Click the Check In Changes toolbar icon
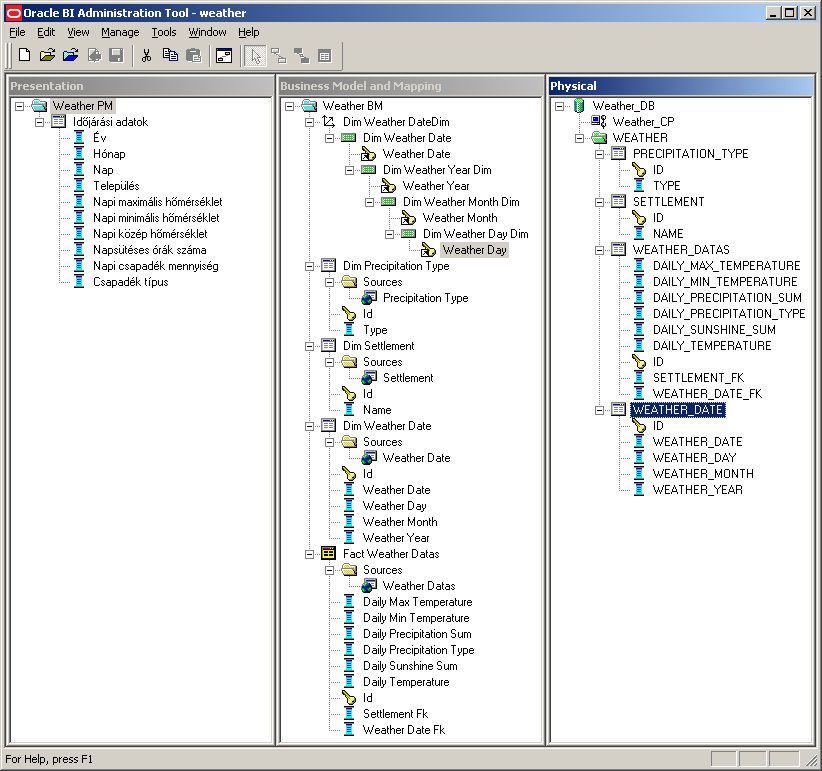 (94, 55)
